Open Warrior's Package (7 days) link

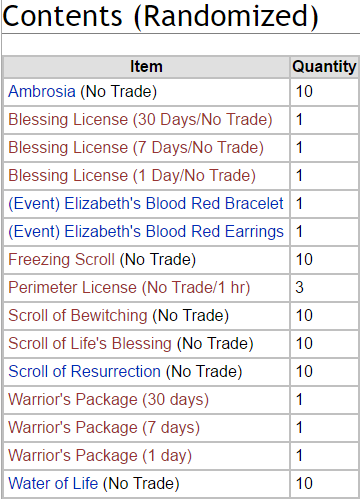104,428
